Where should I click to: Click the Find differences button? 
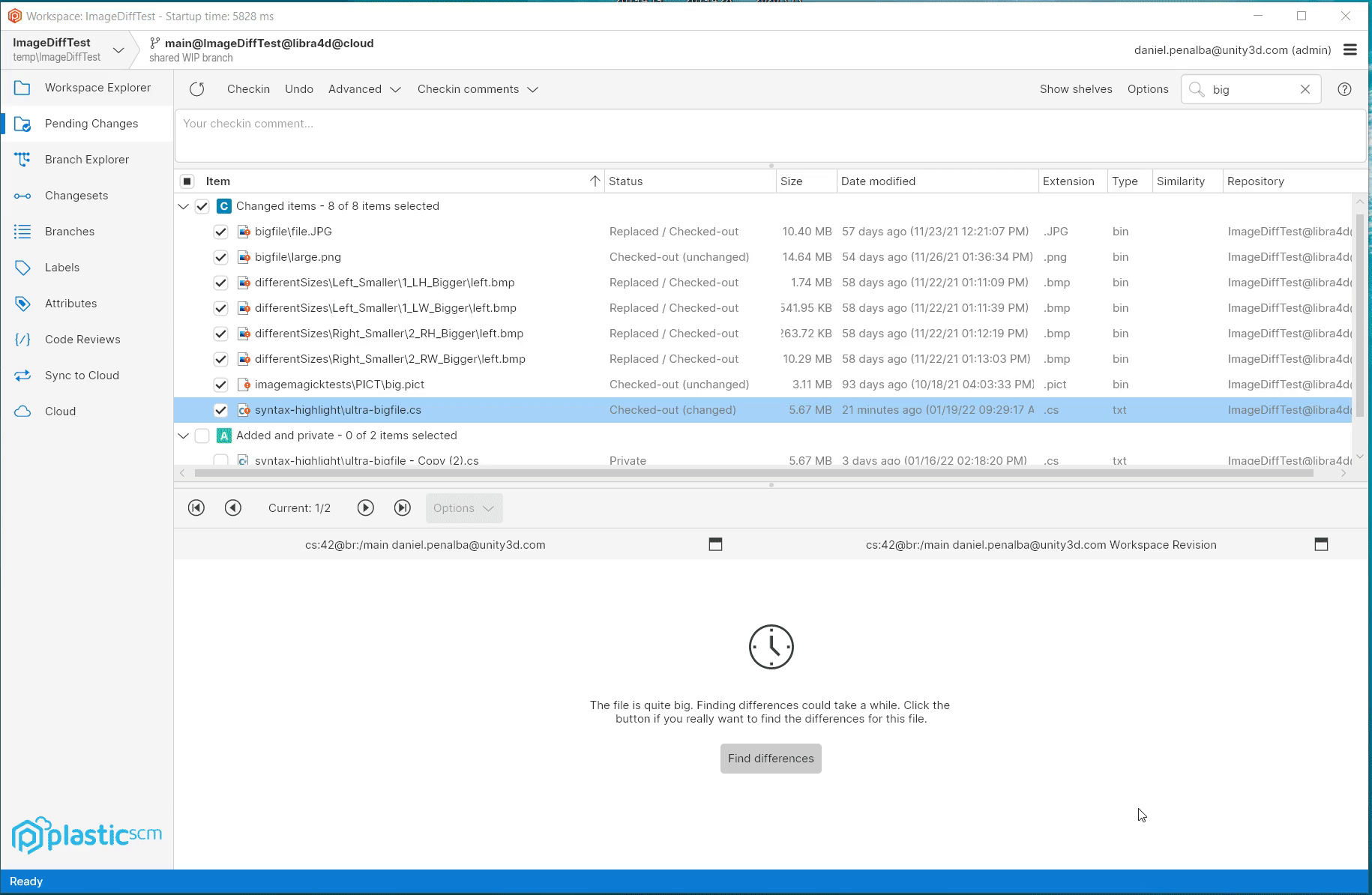click(x=770, y=758)
